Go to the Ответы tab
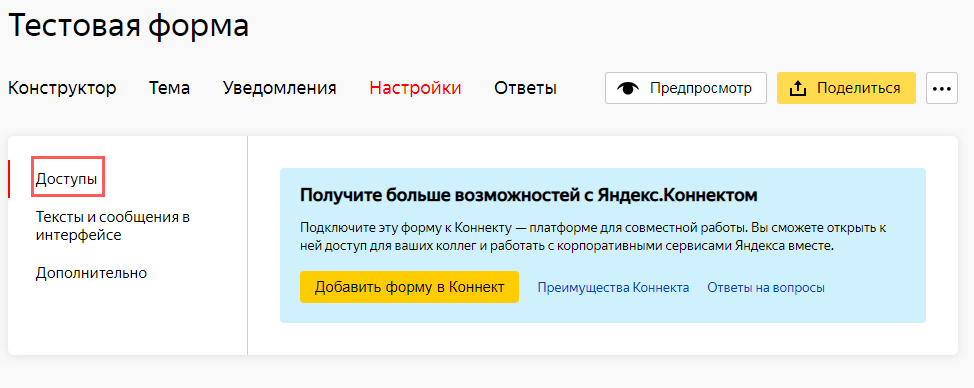974x388 pixels. coord(525,88)
